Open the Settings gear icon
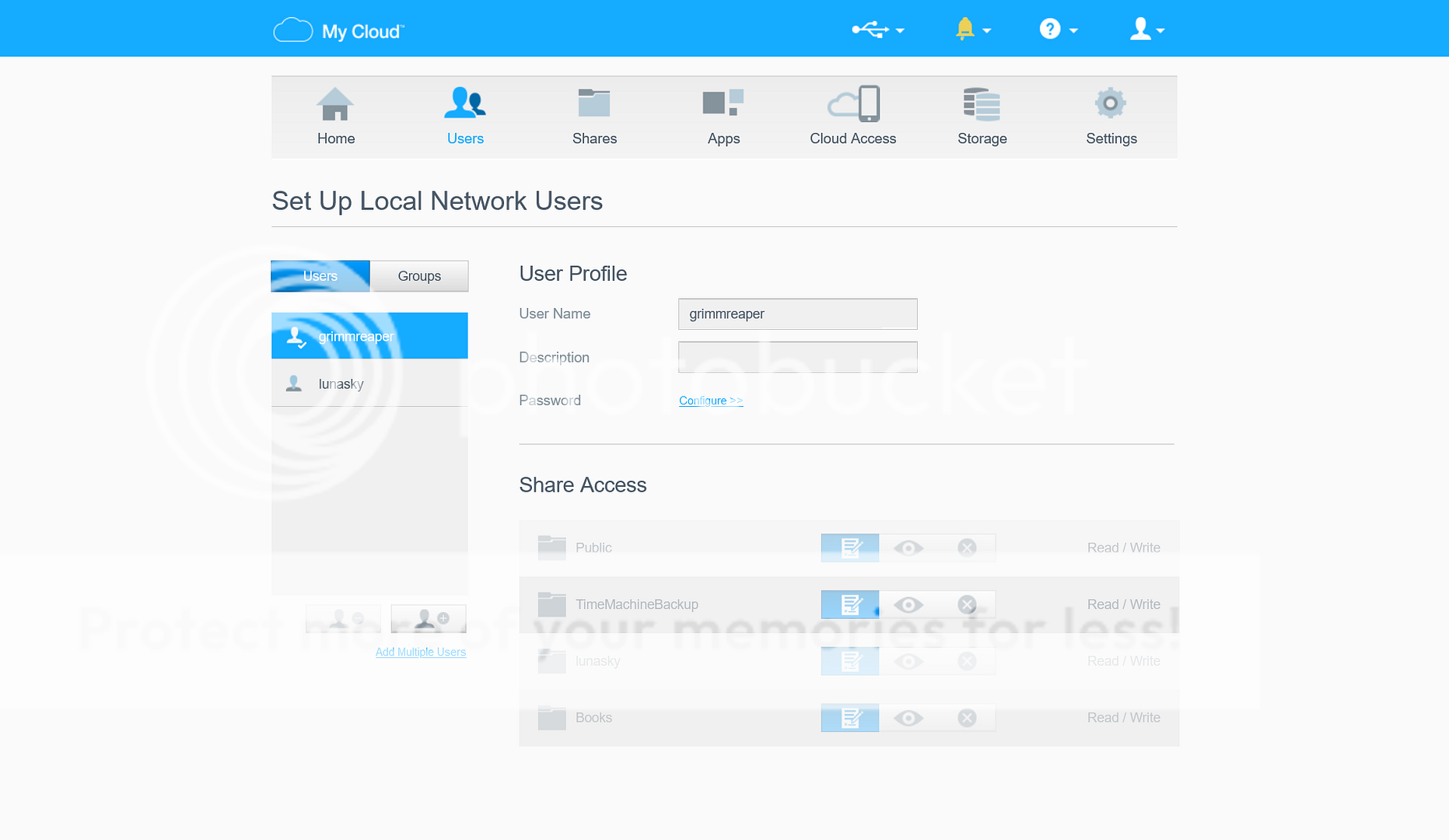Screen dimensions: 1449x840 click(x=1111, y=104)
